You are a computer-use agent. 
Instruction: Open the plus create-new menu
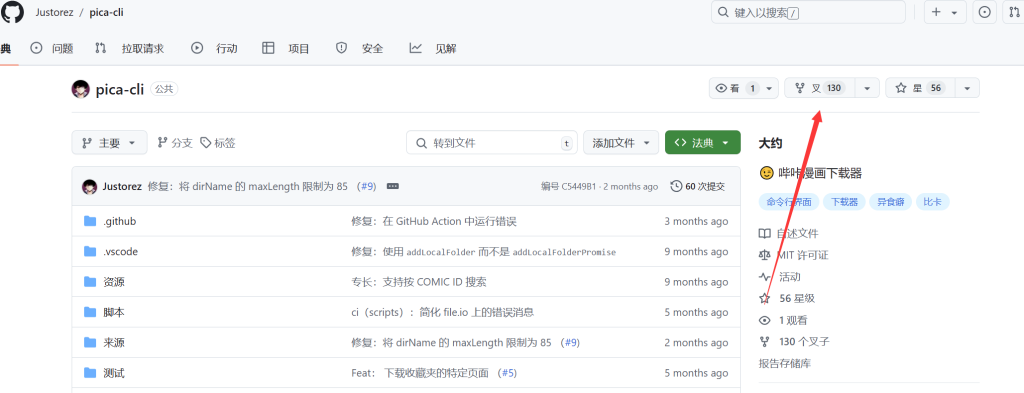944,12
